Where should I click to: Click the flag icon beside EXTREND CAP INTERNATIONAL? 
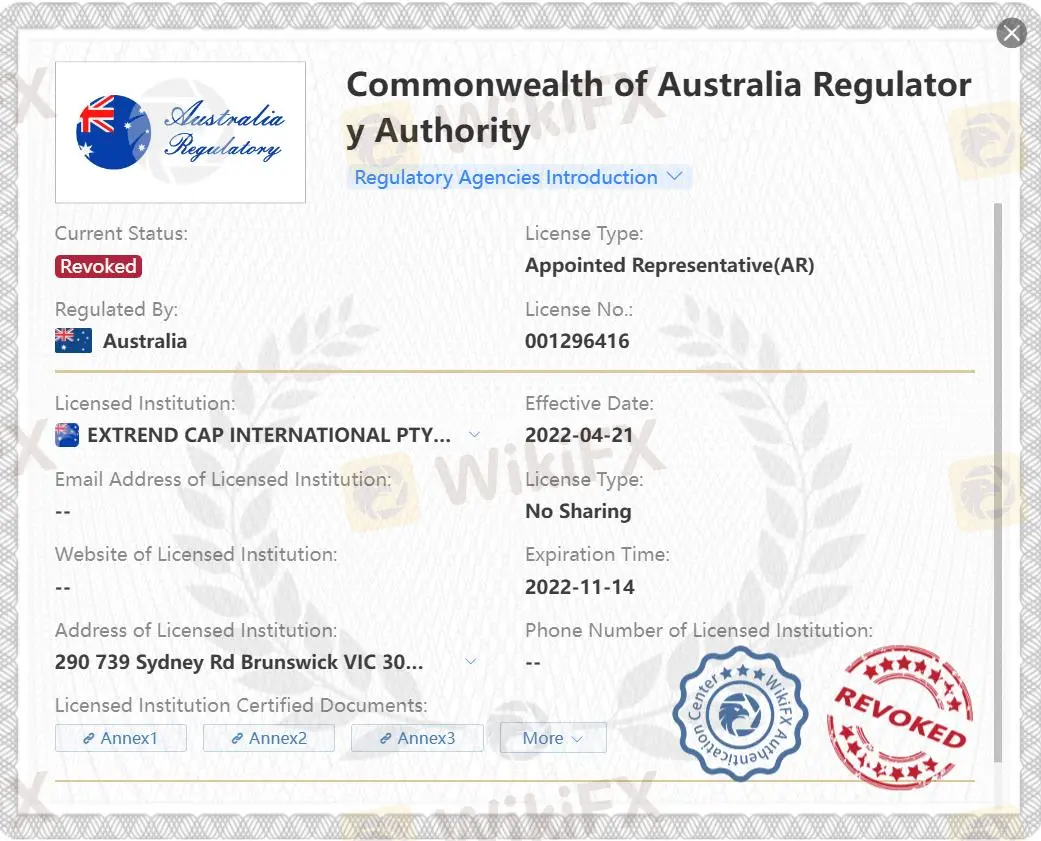tap(67, 435)
